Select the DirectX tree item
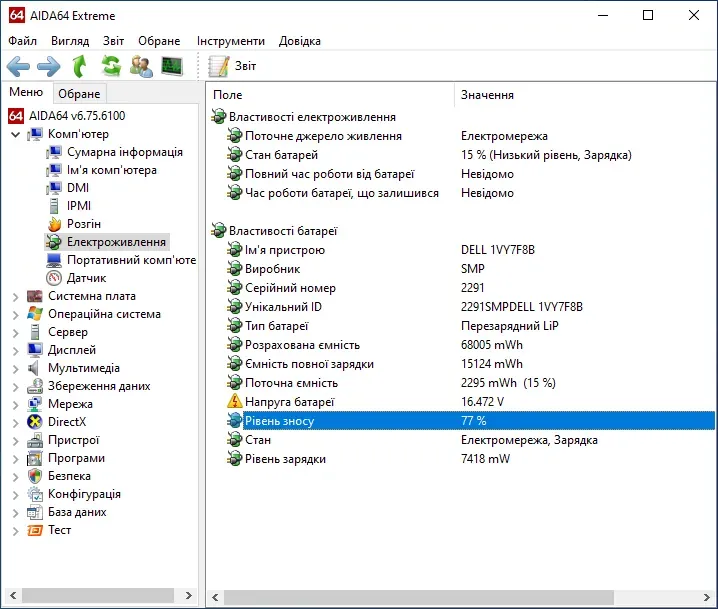Image resolution: width=718 pixels, height=609 pixels. click(67, 422)
